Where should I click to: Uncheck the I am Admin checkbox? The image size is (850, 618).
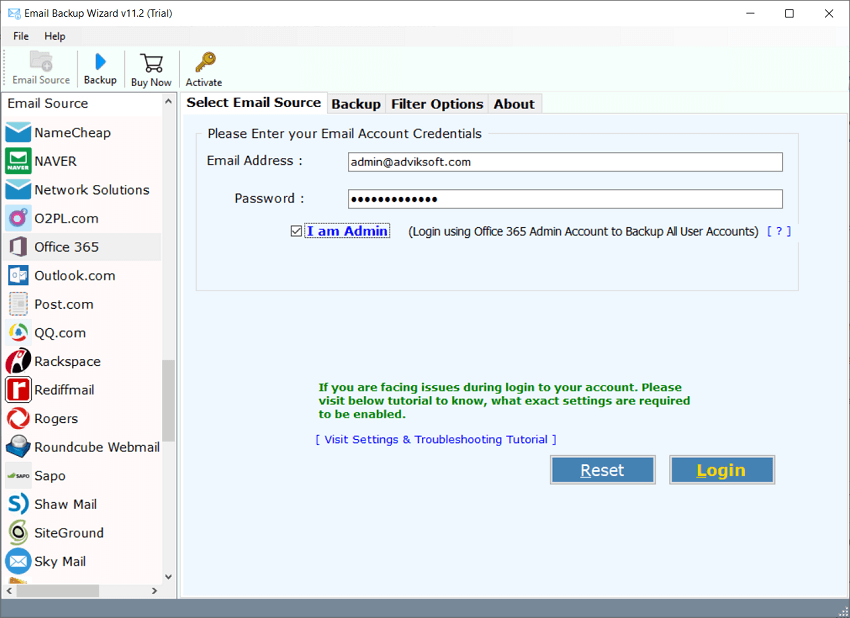click(x=296, y=231)
